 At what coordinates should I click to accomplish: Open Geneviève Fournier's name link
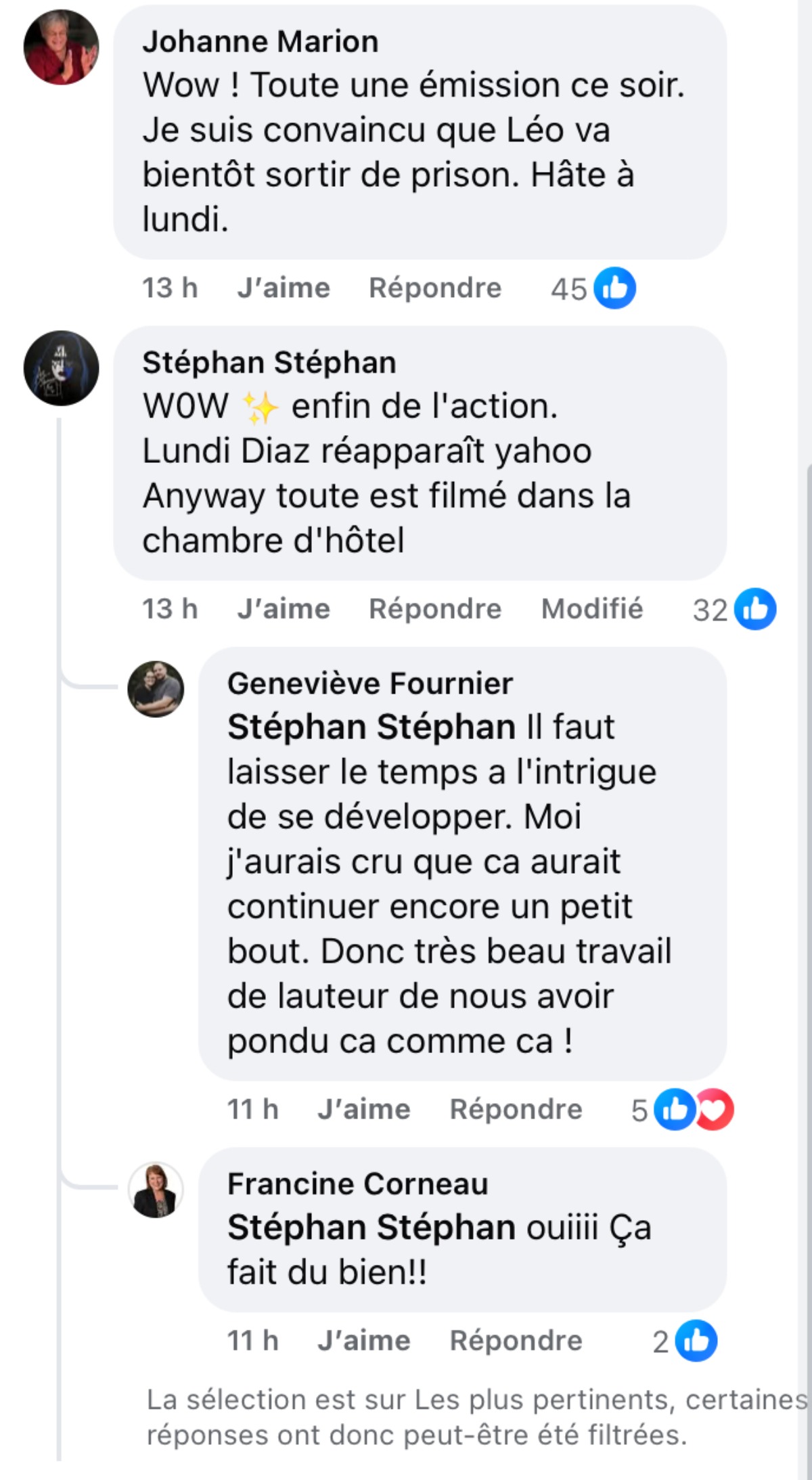click(370, 683)
